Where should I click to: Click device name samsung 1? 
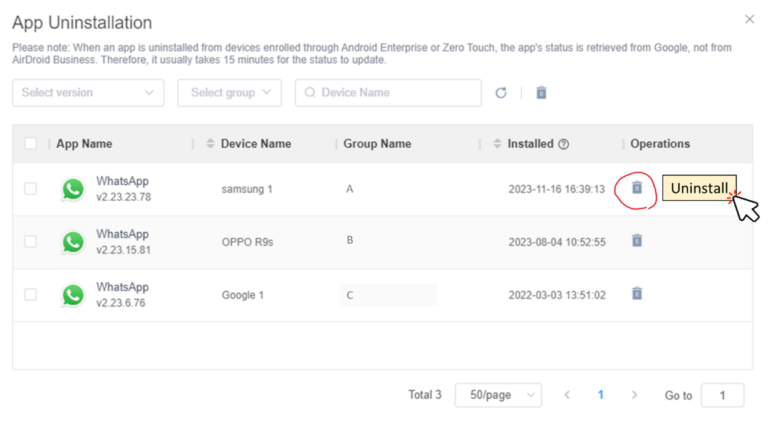247,189
